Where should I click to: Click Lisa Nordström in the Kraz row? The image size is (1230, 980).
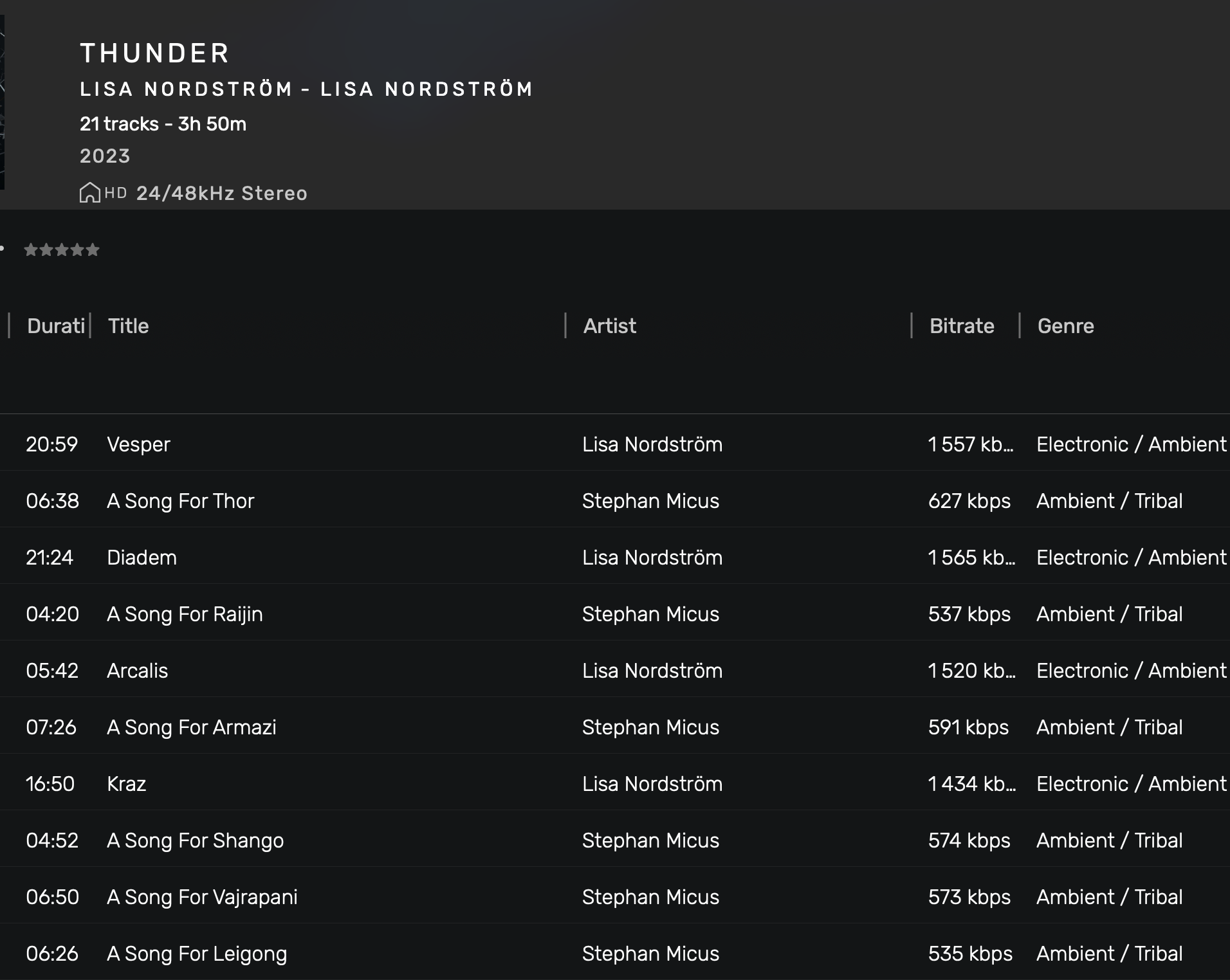point(652,784)
